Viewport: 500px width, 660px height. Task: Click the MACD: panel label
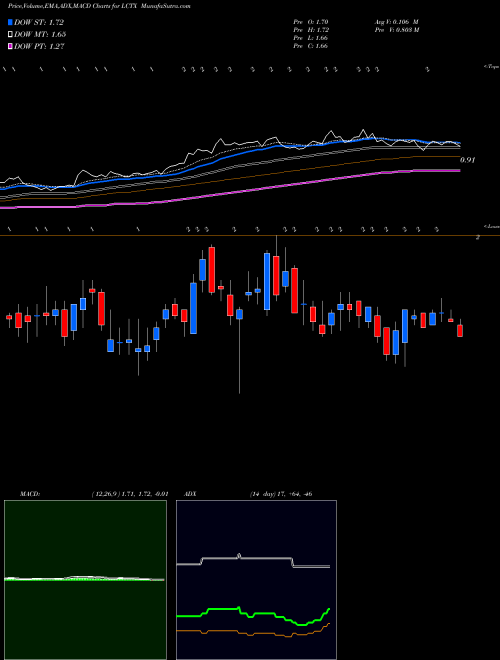click(30, 494)
